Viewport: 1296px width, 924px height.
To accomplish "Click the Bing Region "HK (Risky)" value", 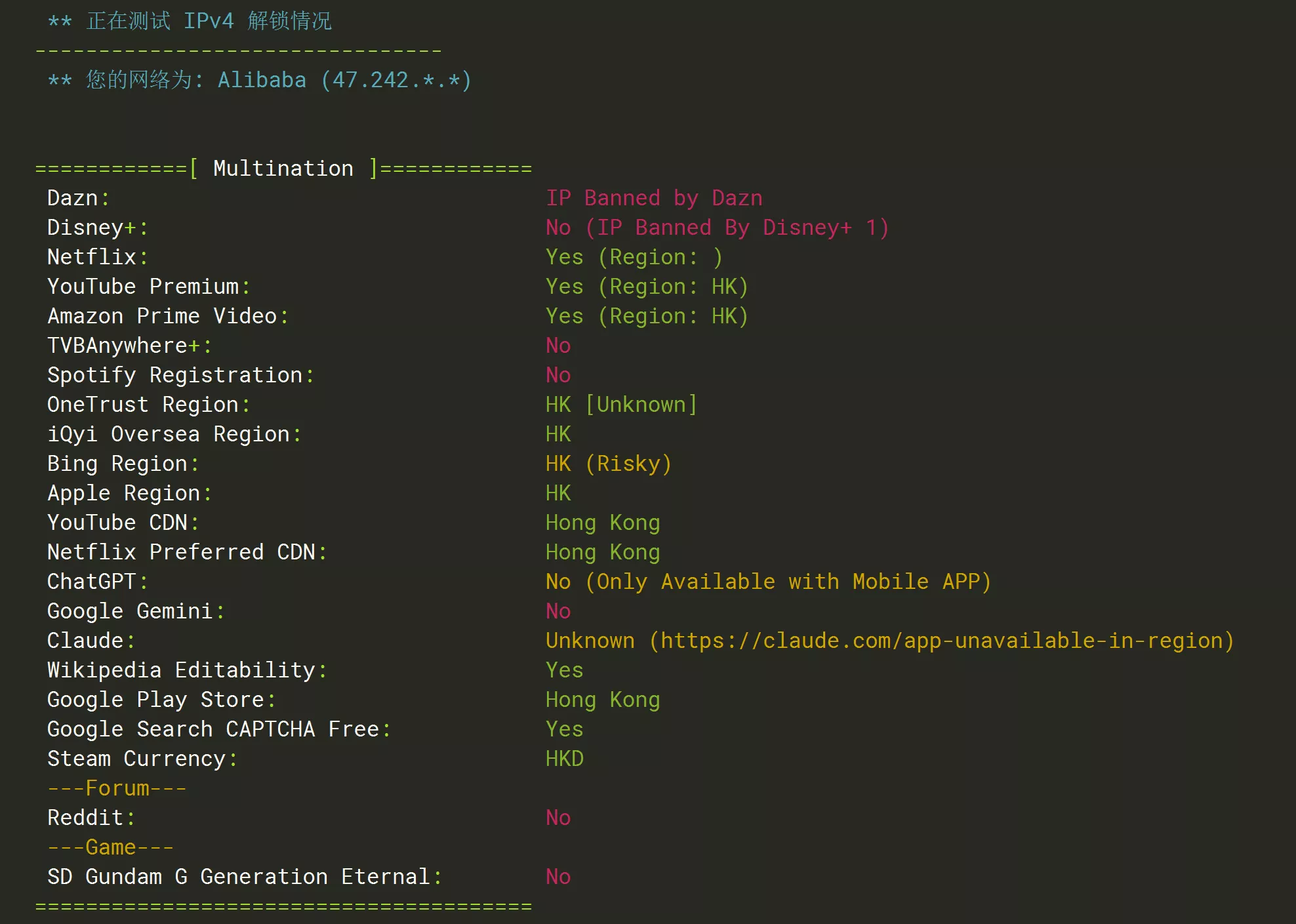I will pyautogui.click(x=608, y=464).
